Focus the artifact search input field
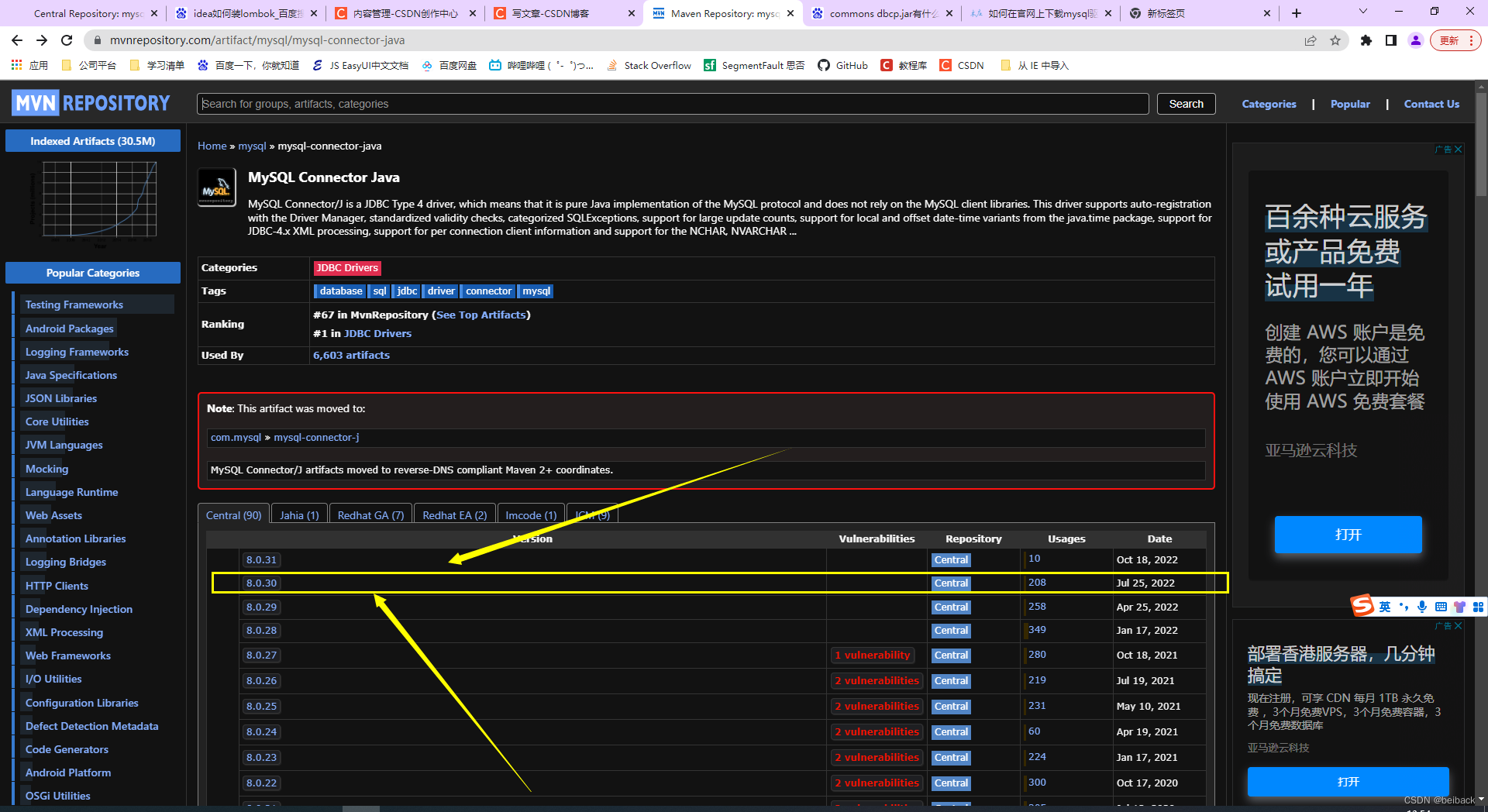This screenshot has width=1488, height=812. point(673,104)
